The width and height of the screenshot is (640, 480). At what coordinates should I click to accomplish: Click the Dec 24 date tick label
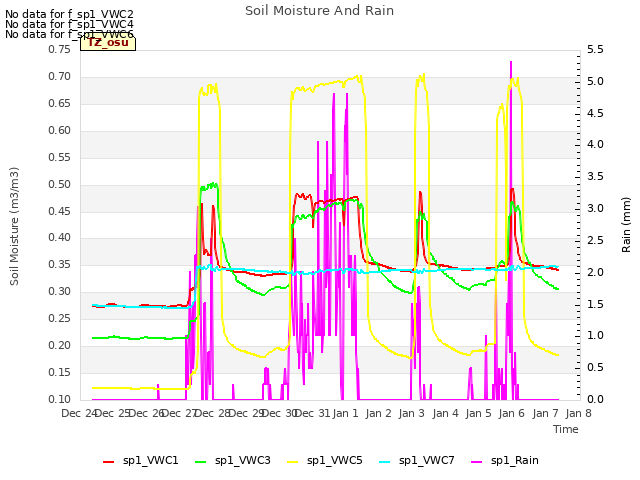pos(79,413)
